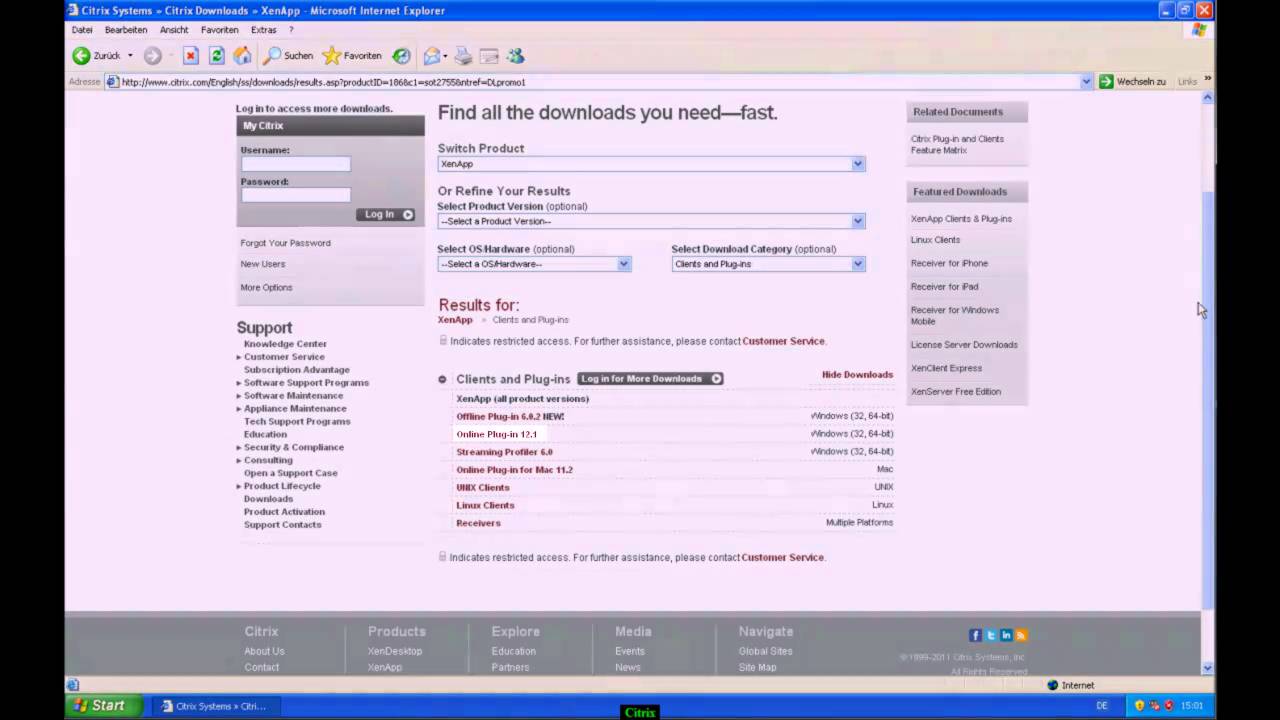Click the page icon in address bar

pyautogui.click(x=112, y=82)
